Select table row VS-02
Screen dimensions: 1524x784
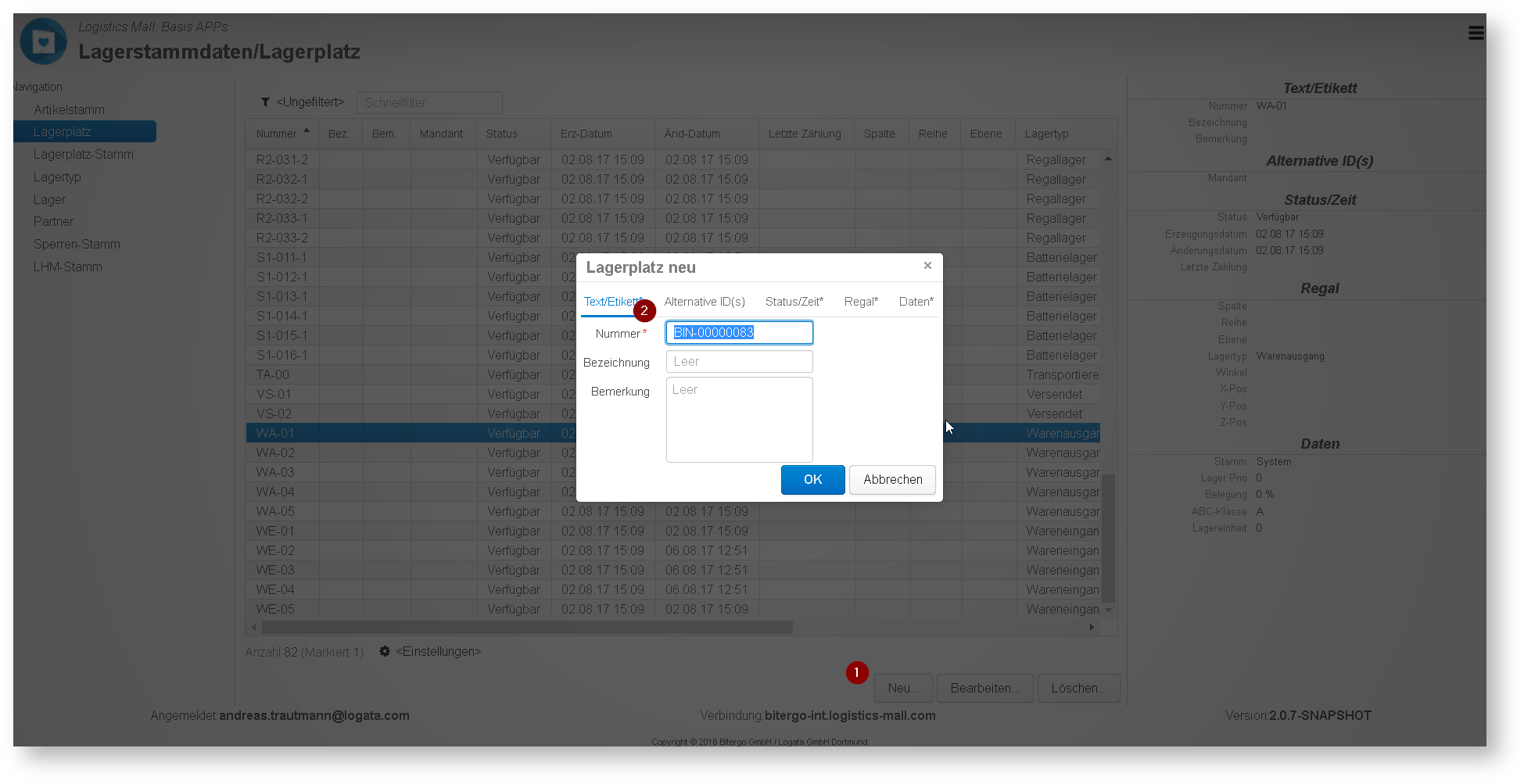click(672, 414)
